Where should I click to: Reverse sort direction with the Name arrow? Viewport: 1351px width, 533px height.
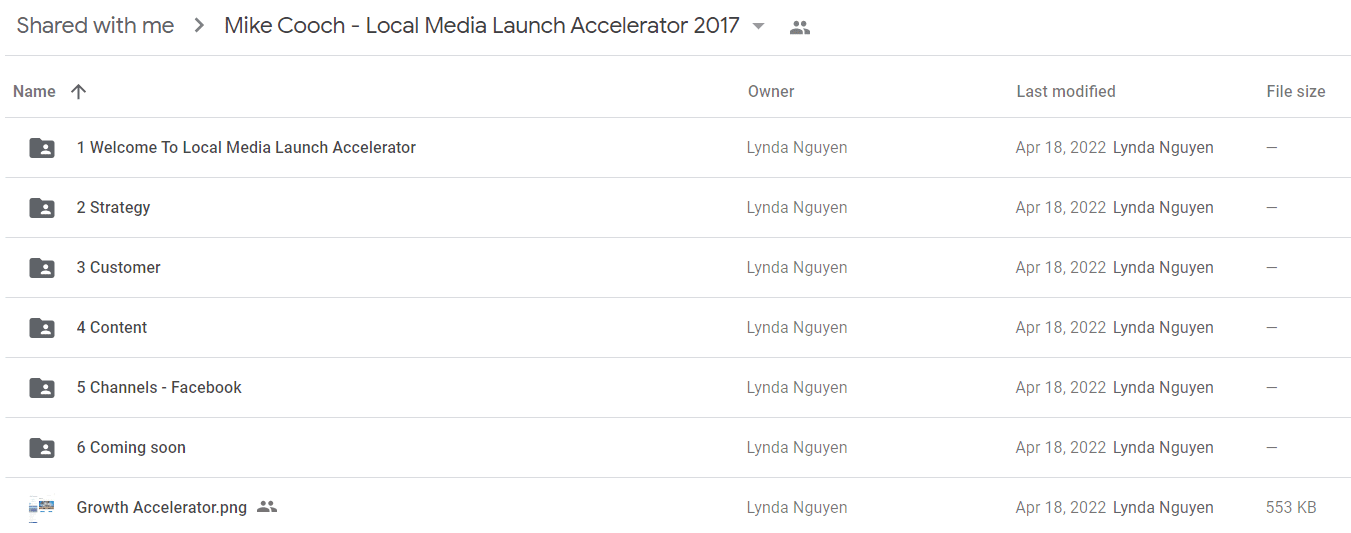tap(79, 91)
